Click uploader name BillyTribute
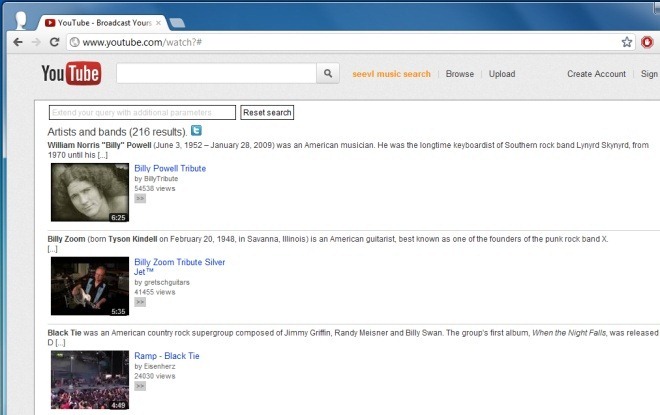 [x=161, y=179]
